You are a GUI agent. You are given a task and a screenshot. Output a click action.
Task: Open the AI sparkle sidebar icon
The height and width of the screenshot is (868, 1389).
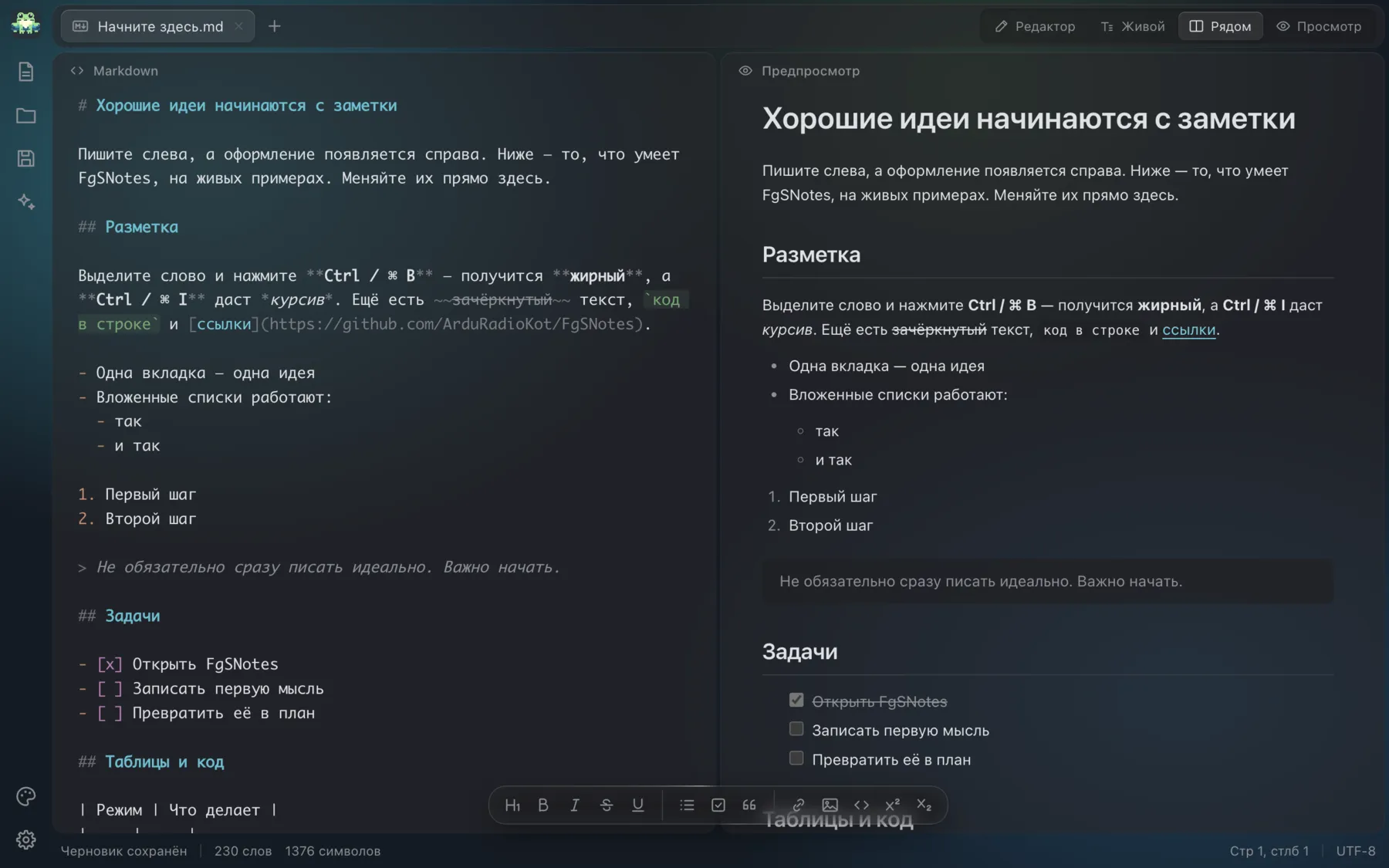pyautogui.click(x=25, y=201)
